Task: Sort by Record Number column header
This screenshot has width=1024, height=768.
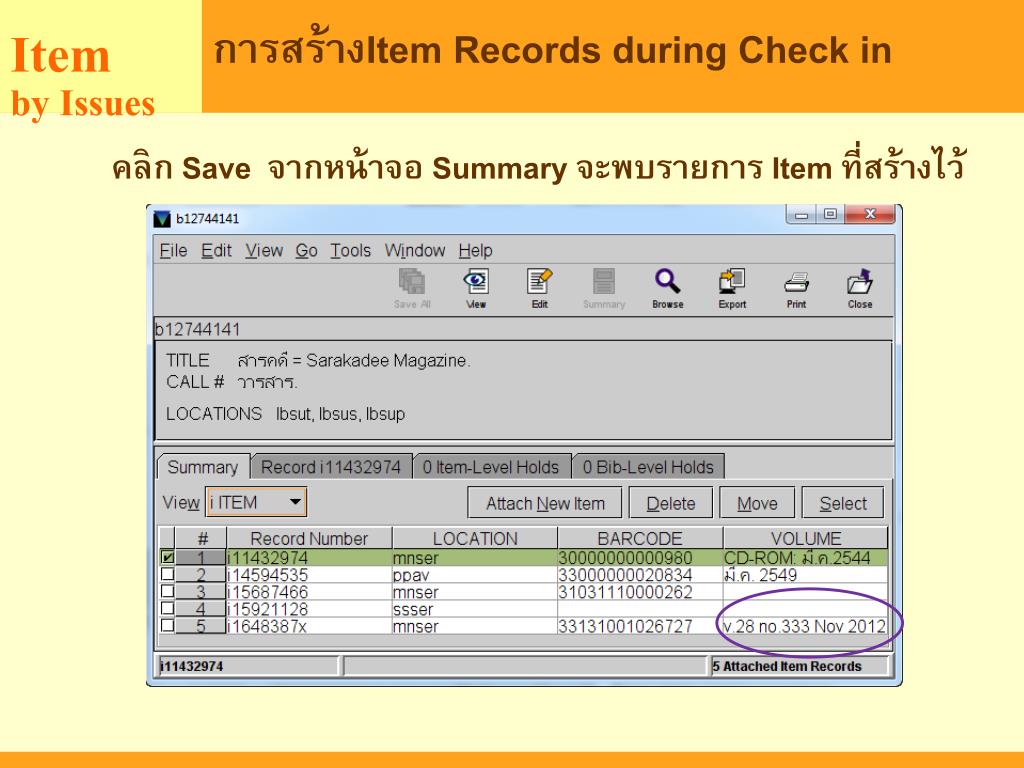Action: pos(309,539)
